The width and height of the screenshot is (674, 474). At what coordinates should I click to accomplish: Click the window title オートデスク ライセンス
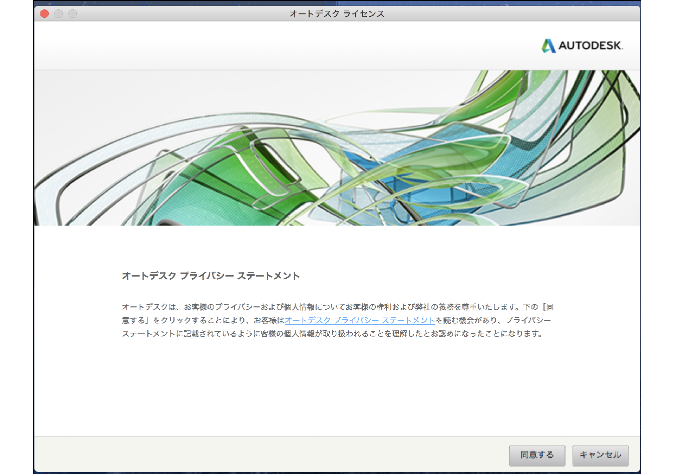click(337, 14)
